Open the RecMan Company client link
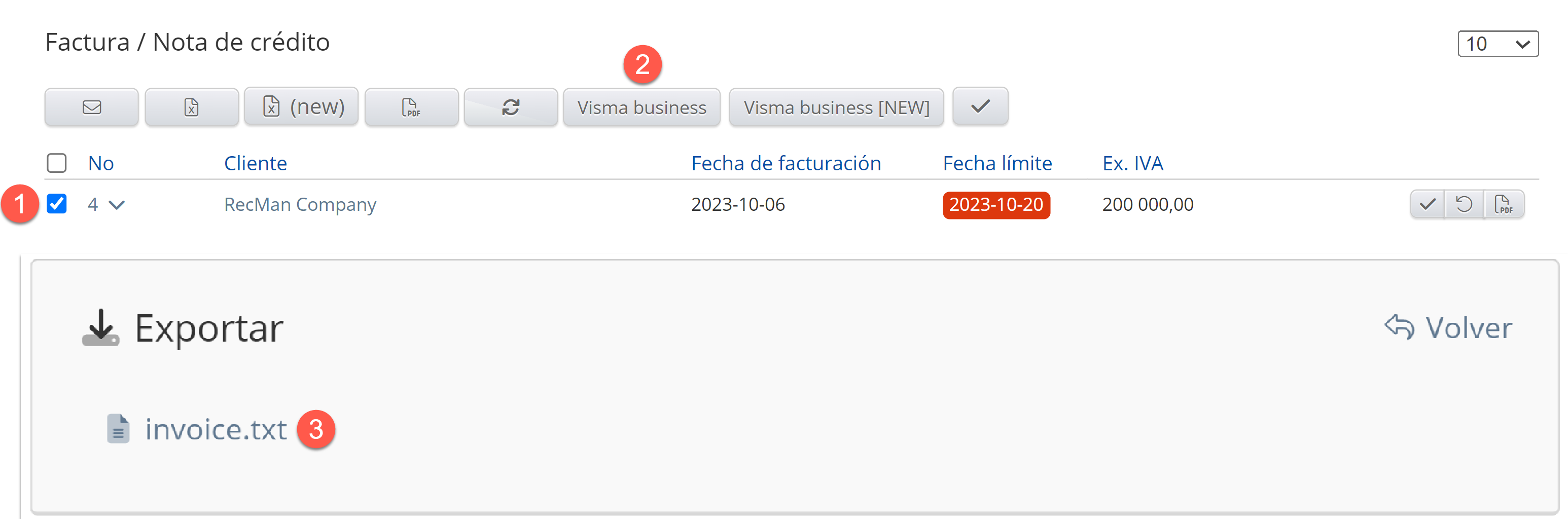 (x=300, y=204)
